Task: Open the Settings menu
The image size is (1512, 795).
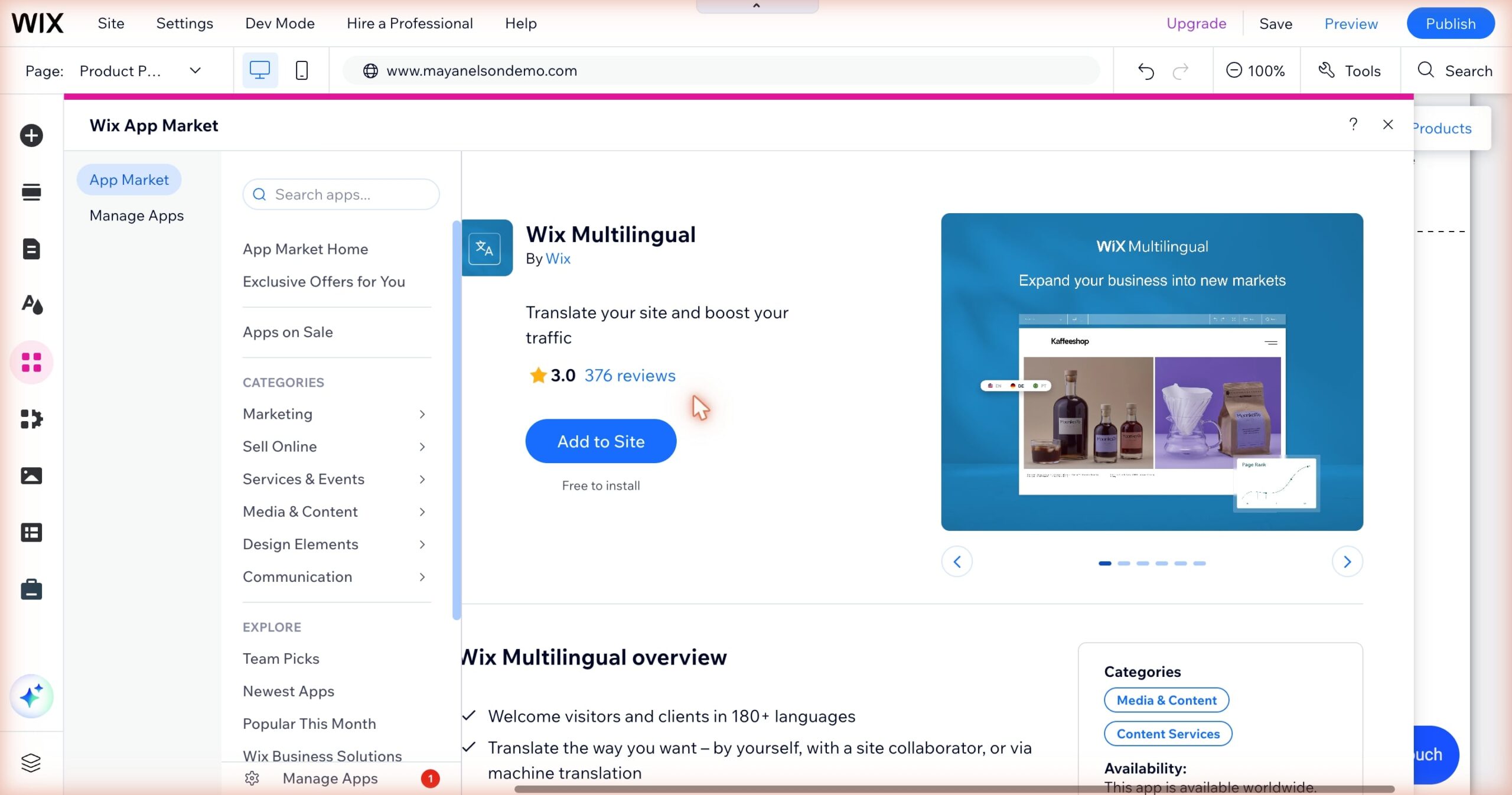Action: tap(184, 24)
